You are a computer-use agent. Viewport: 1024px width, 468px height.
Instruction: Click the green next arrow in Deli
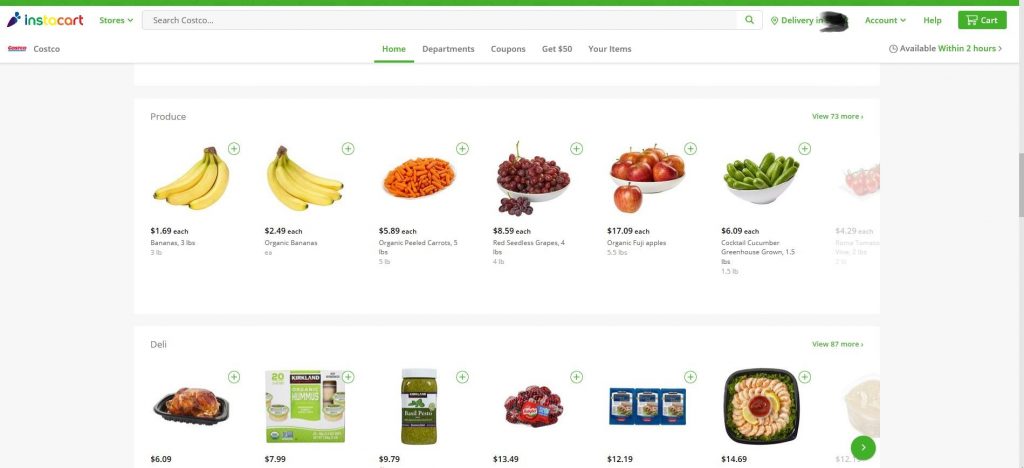pos(863,448)
